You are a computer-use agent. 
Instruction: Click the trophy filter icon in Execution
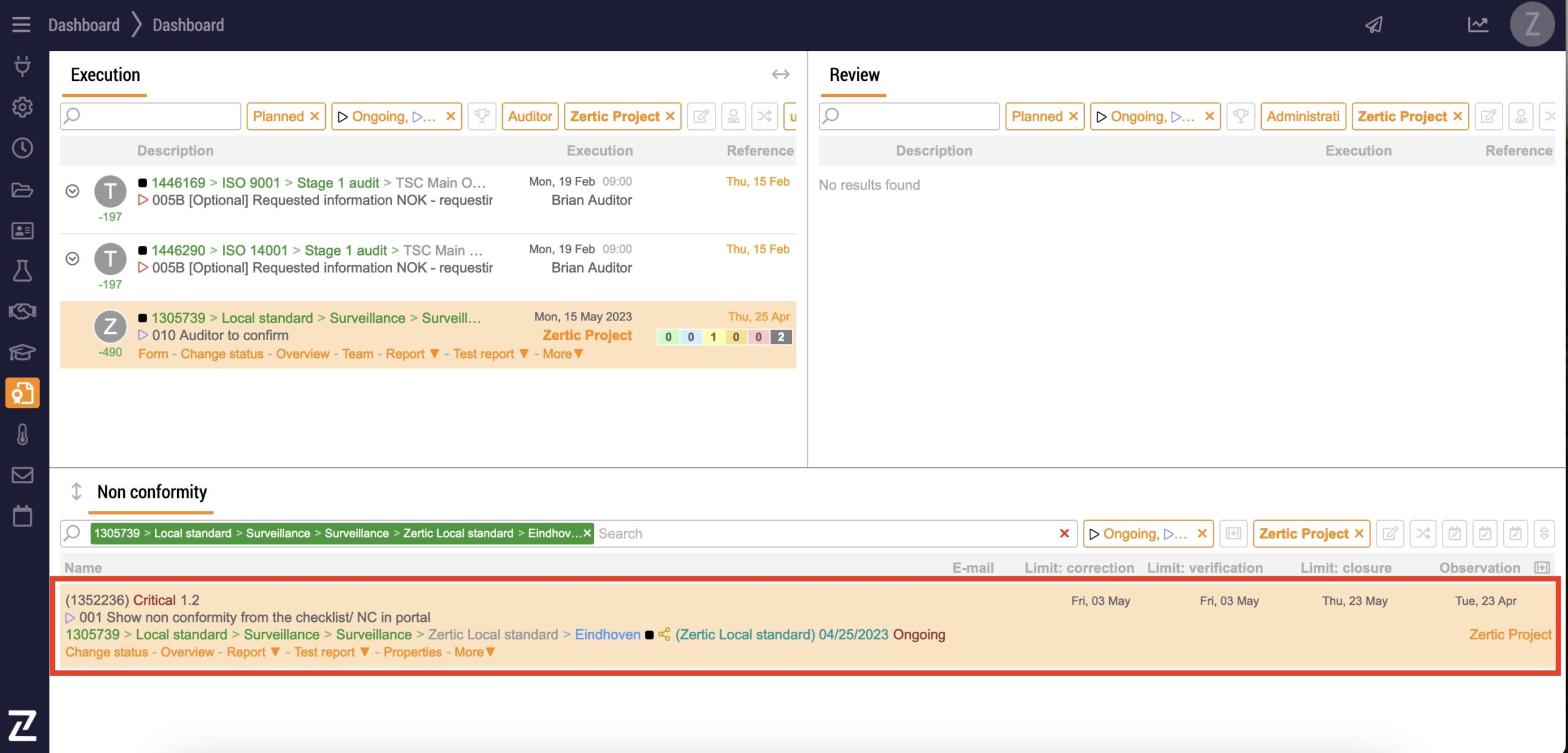pyautogui.click(x=482, y=116)
